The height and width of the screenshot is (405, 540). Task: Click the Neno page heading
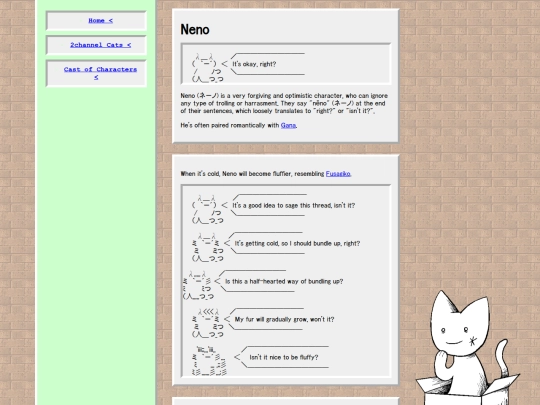point(195,30)
